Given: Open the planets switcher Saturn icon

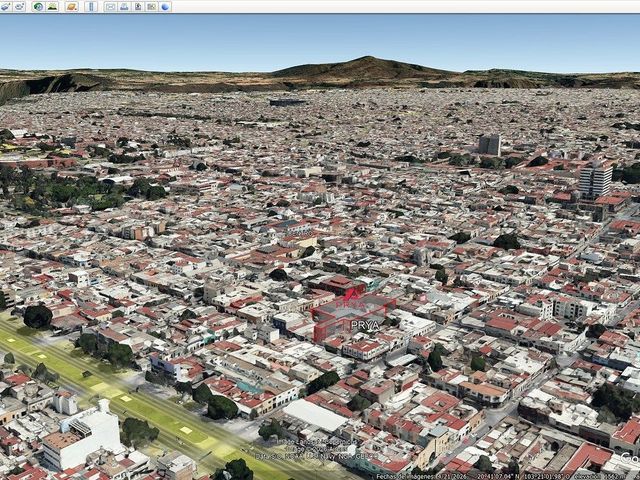Looking at the screenshot, I should (x=71, y=7).
